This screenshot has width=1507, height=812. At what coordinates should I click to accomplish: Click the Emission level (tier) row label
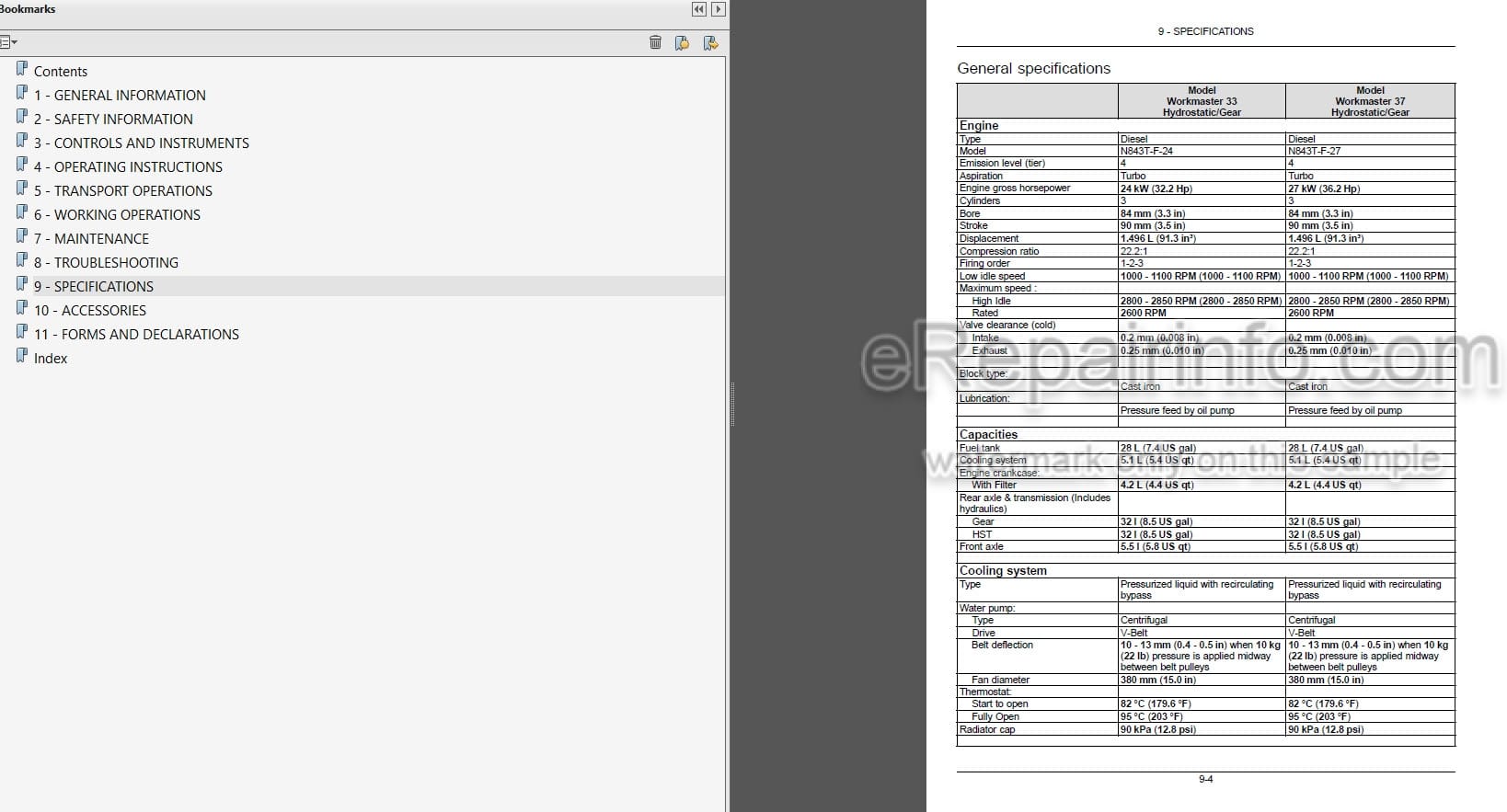click(1002, 163)
